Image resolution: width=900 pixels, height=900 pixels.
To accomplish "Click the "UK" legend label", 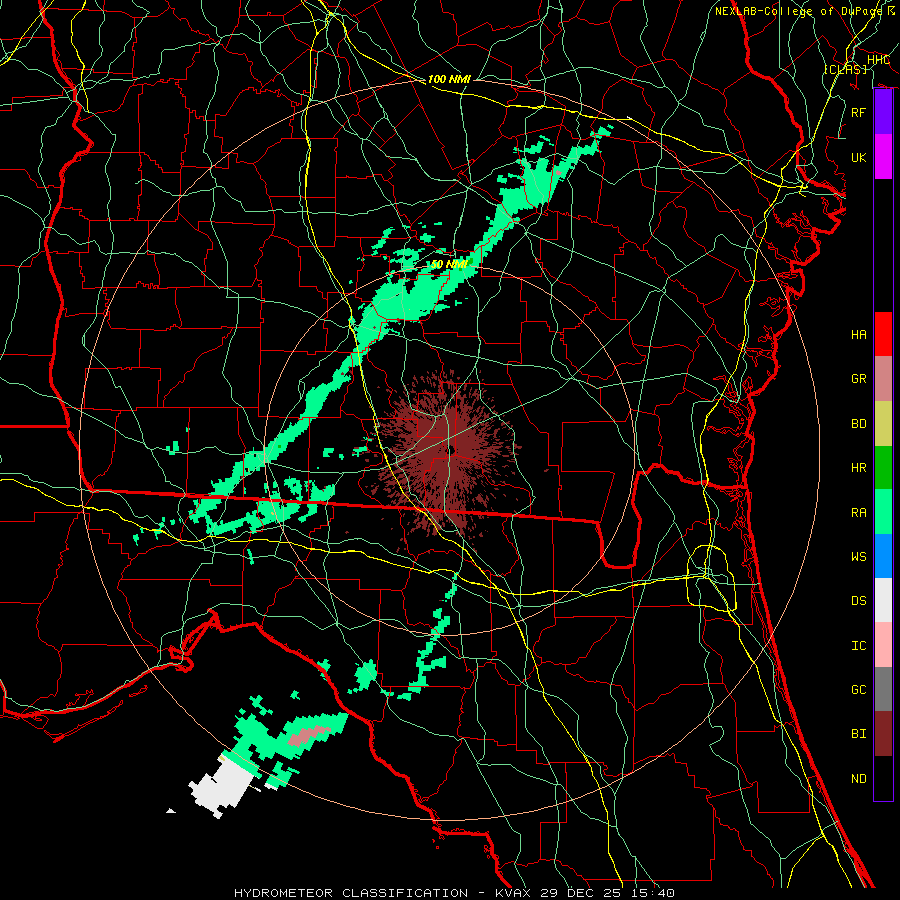I will tap(859, 157).
